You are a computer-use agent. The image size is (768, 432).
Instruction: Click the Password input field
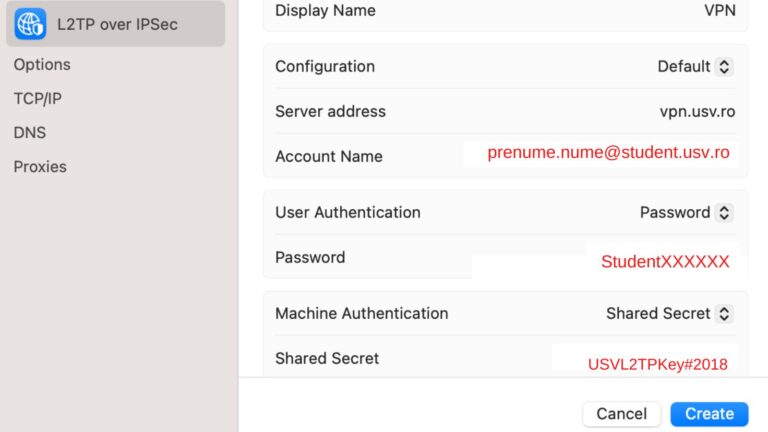pyautogui.click(x=606, y=261)
